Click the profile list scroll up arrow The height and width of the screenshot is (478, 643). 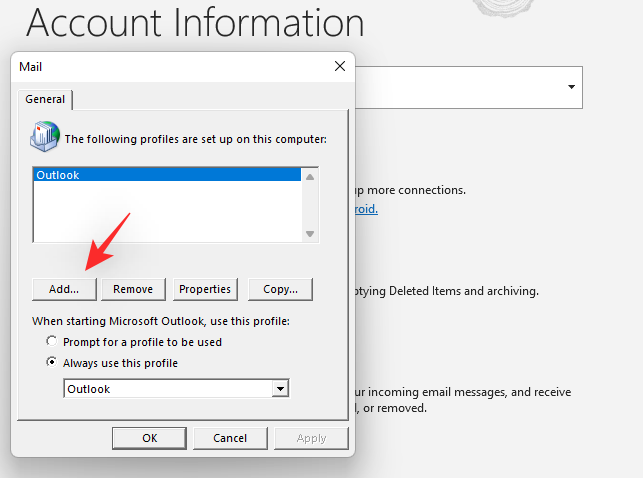(311, 177)
